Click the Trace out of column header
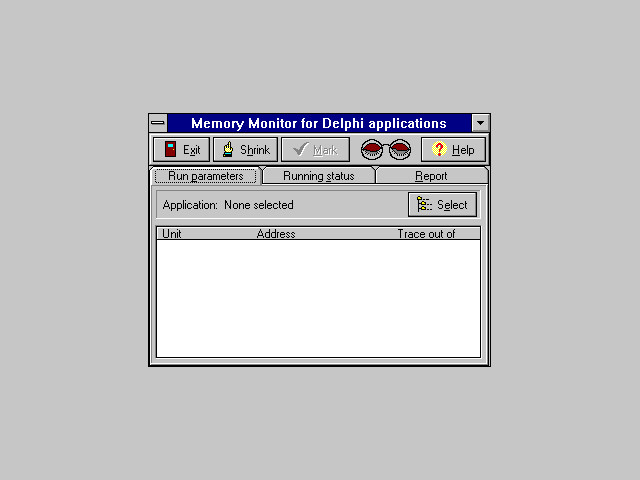Viewport: 640px width, 480px height. point(426,234)
